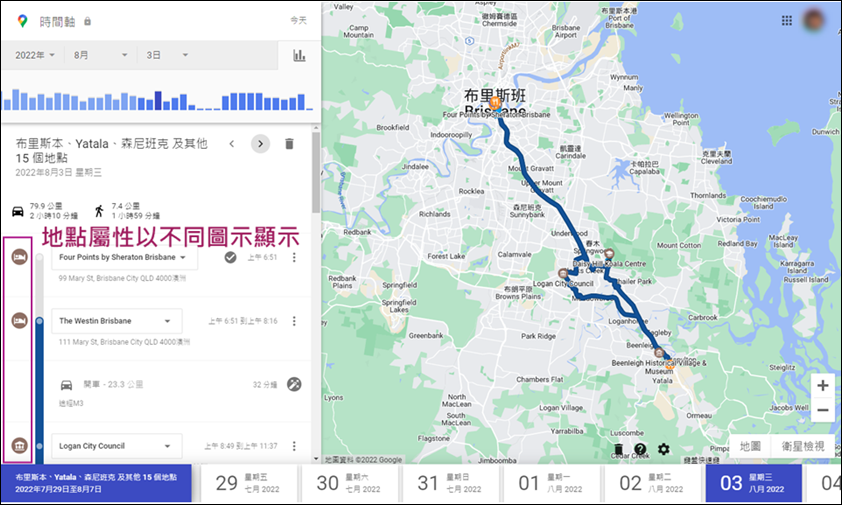Click the walking summary icon
Image resolution: width=842 pixels, height=505 pixels.
pyautogui.click(x=99, y=211)
